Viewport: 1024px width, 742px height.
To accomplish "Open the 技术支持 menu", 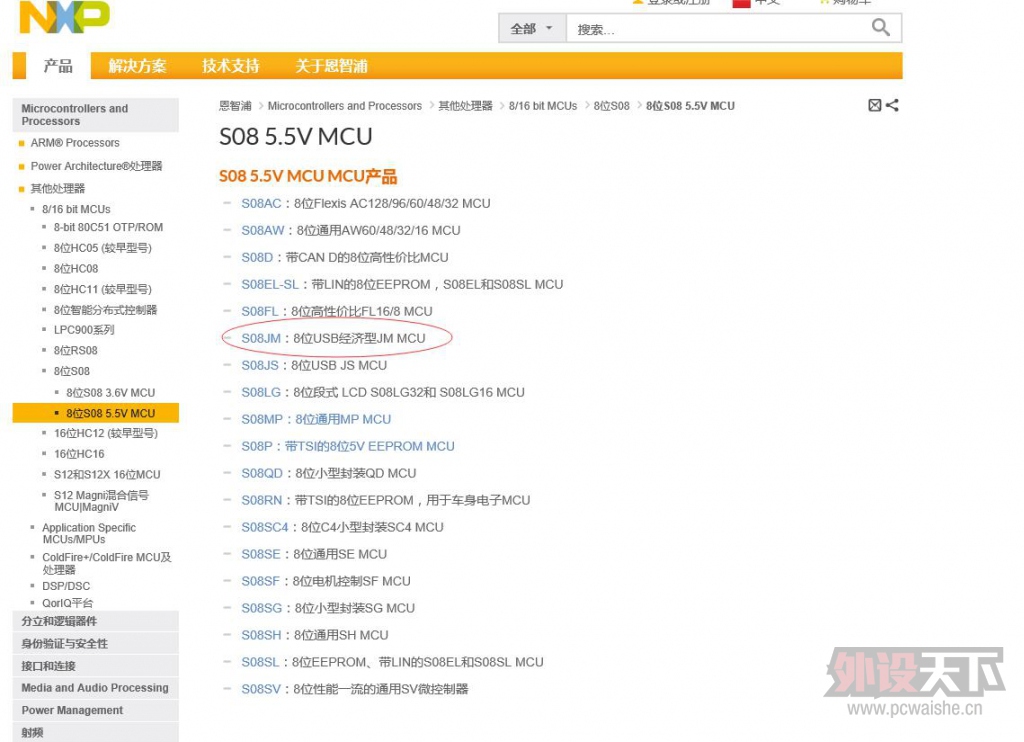I will click(231, 66).
